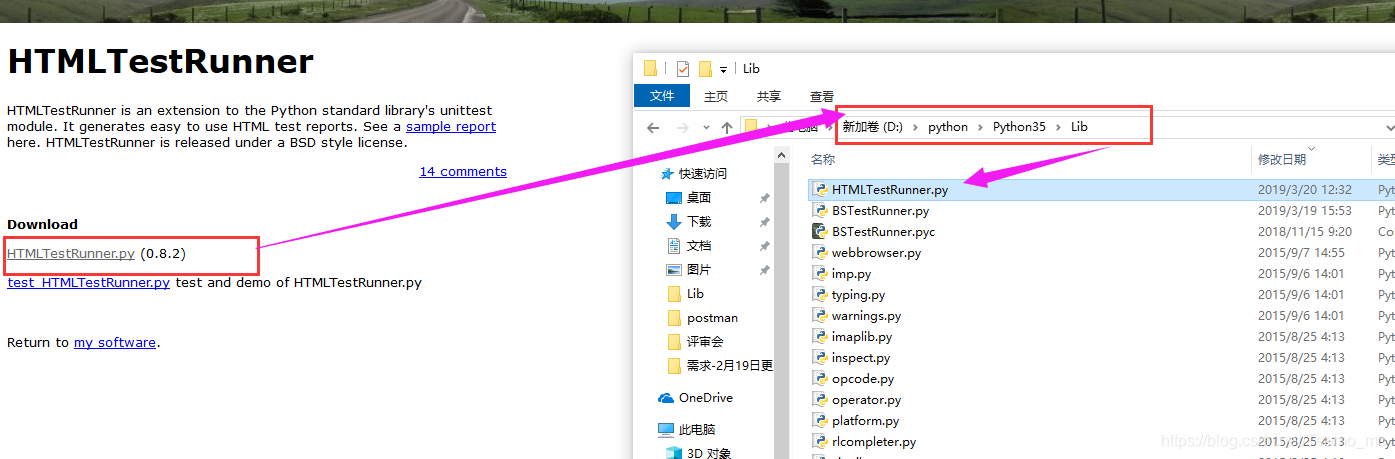Click the Python icon next to typing.py
The height and width of the screenshot is (459, 1395).
click(x=820, y=295)
